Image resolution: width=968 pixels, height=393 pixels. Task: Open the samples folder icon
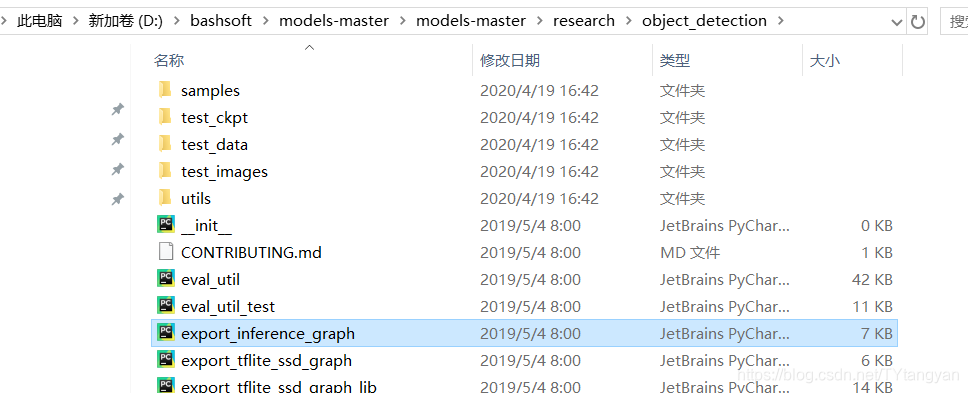point(165,90)
